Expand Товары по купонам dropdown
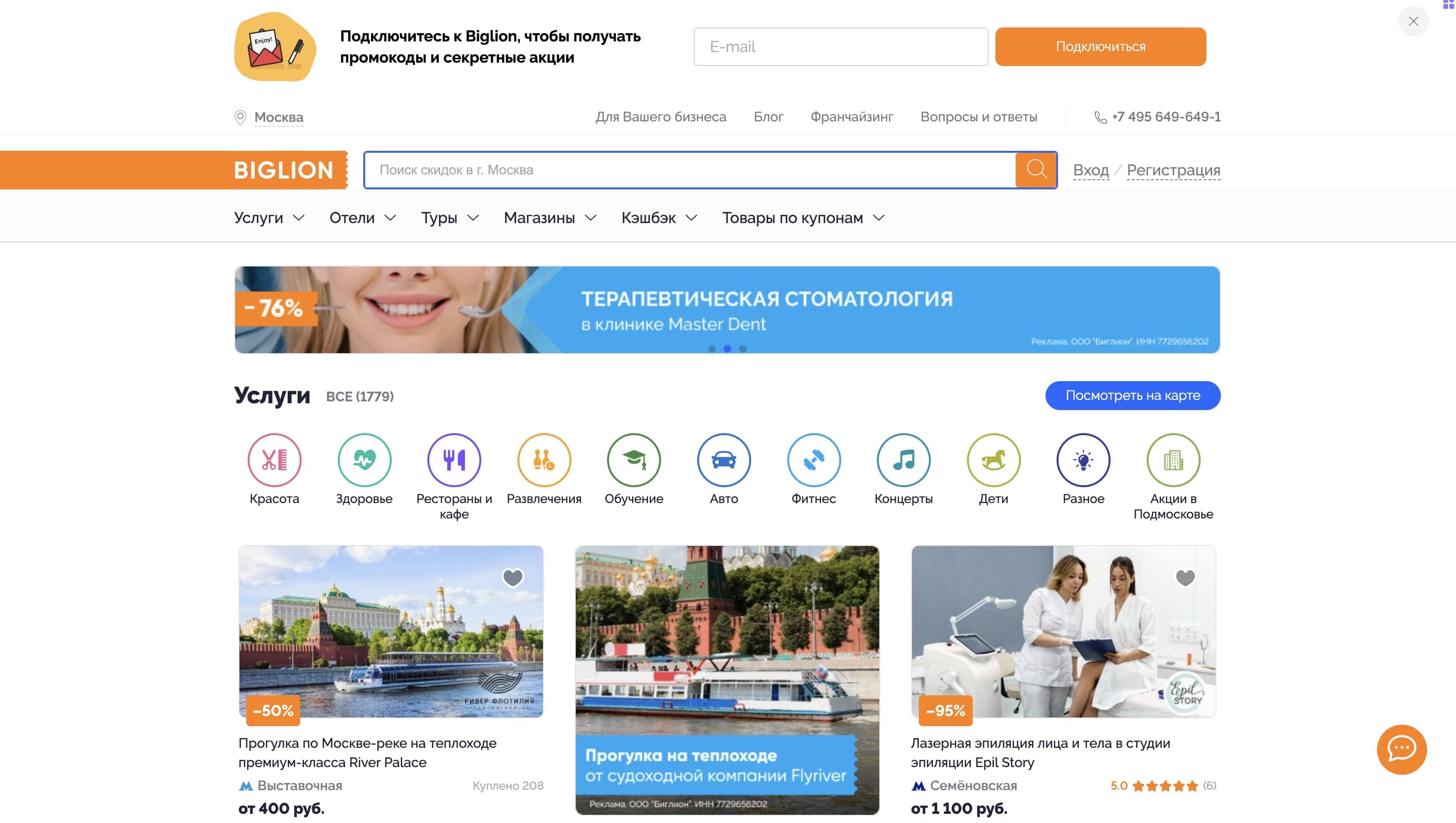This screenshot has width=1456, height=823. tap(803, 218)
